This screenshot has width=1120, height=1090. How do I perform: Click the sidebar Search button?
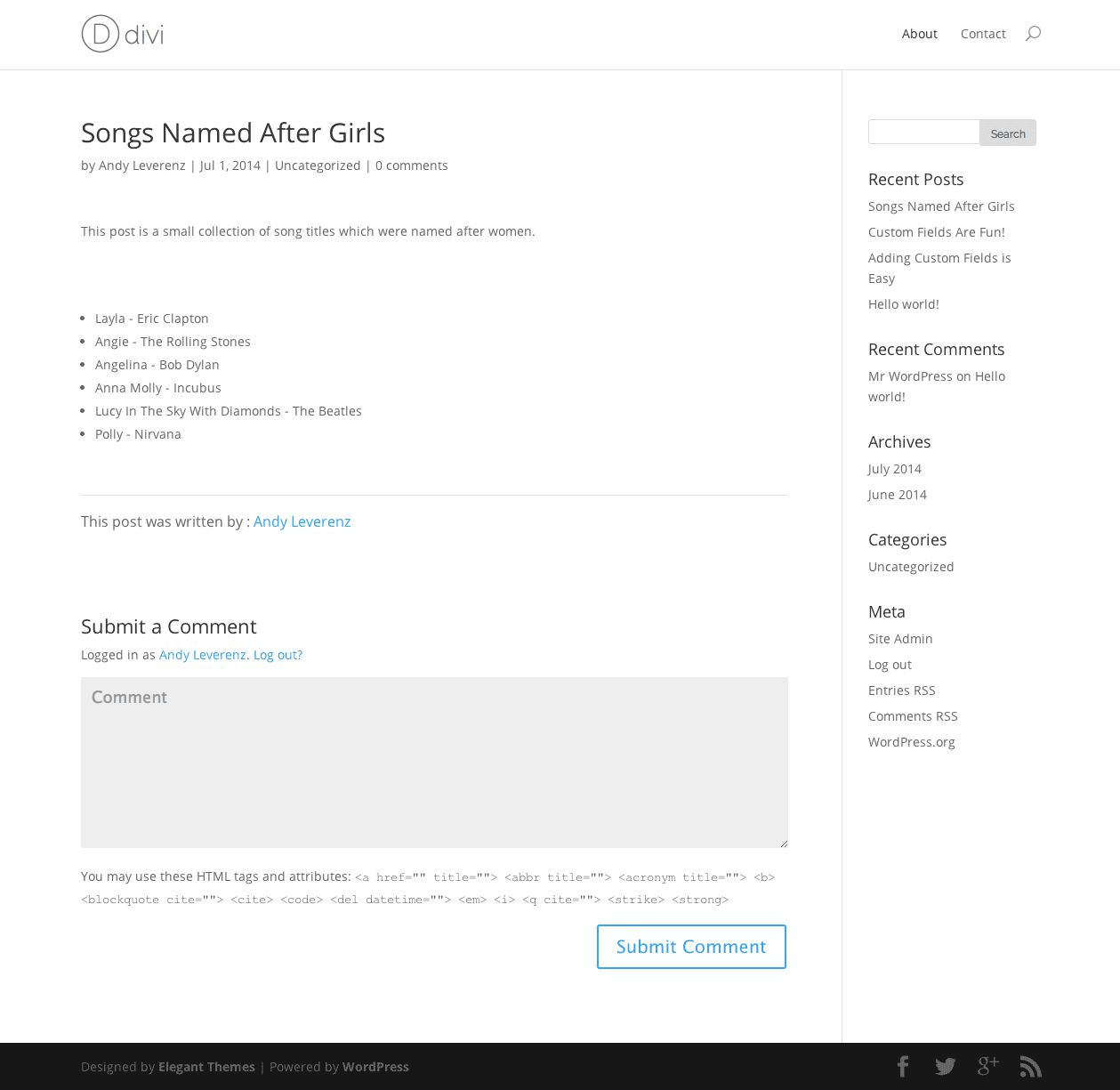[1008, 133]
